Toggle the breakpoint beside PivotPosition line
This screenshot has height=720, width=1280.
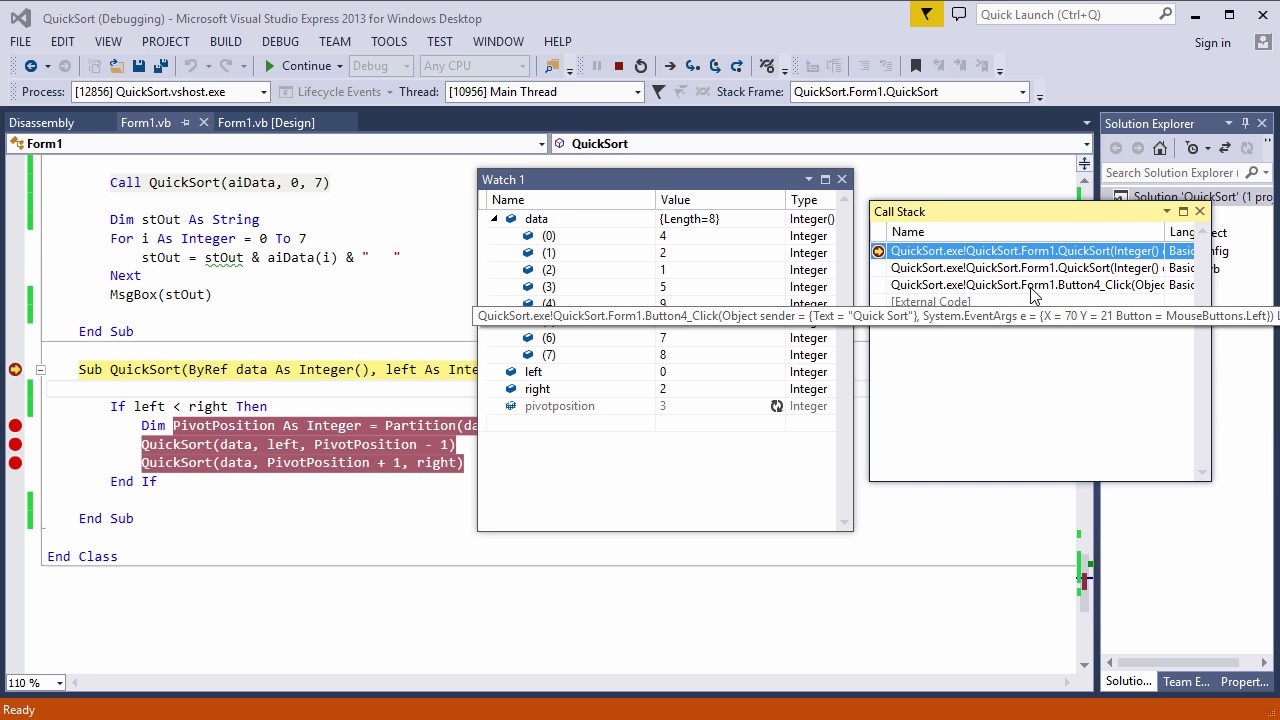15,425
